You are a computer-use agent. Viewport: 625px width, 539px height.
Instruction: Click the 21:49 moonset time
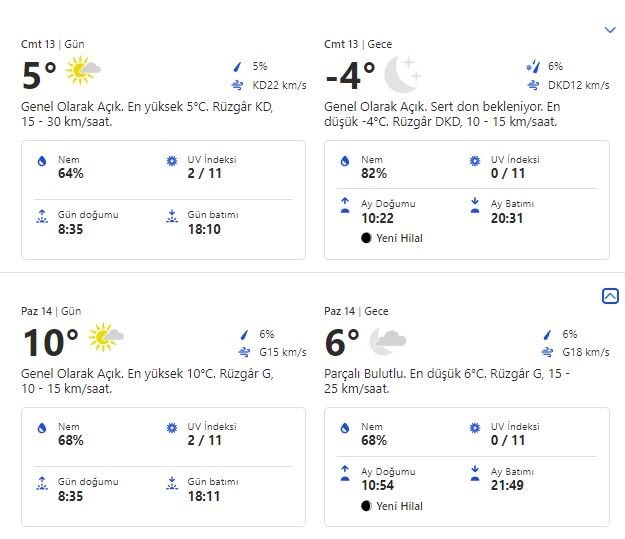(506, 486)
